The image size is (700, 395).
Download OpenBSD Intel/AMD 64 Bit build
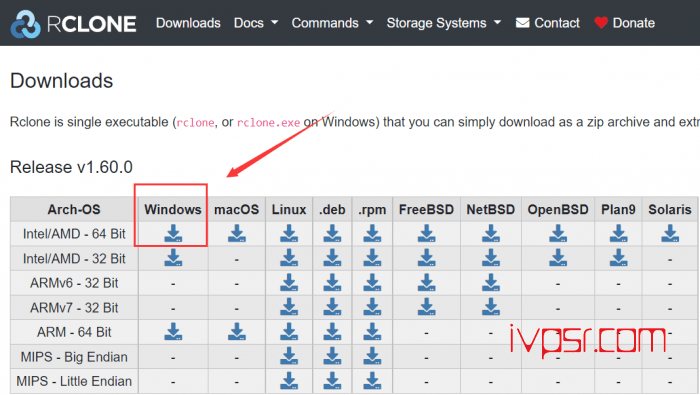(x=558, y=233)
